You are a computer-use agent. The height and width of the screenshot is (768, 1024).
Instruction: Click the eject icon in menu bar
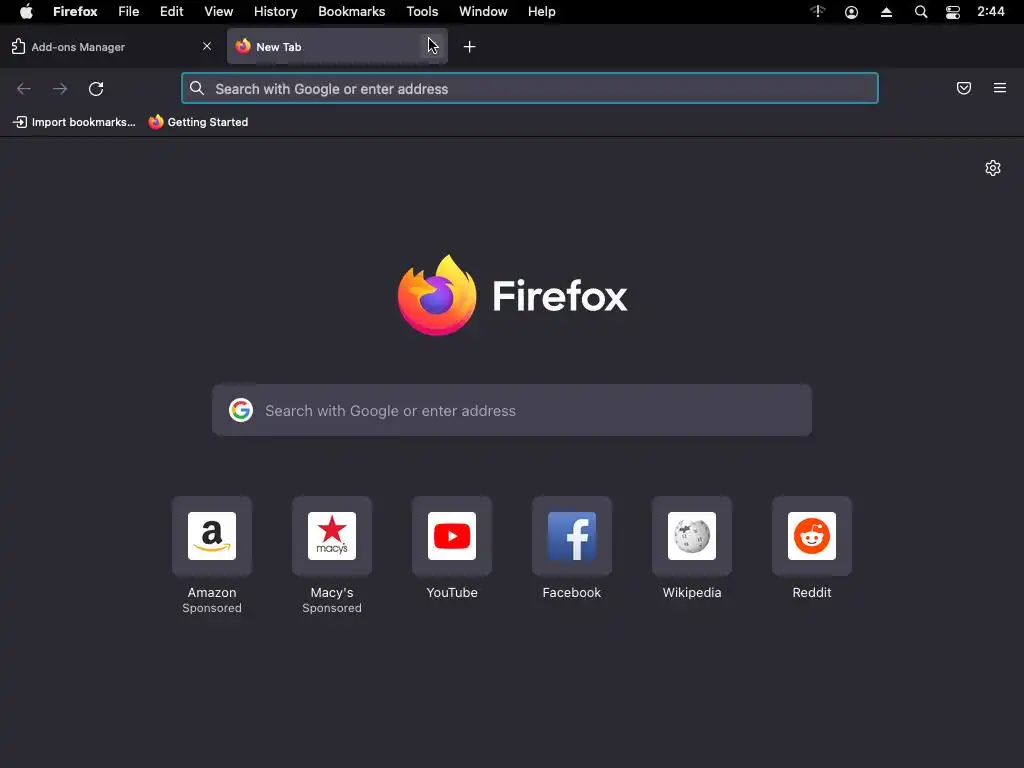(x=886, y=12)
